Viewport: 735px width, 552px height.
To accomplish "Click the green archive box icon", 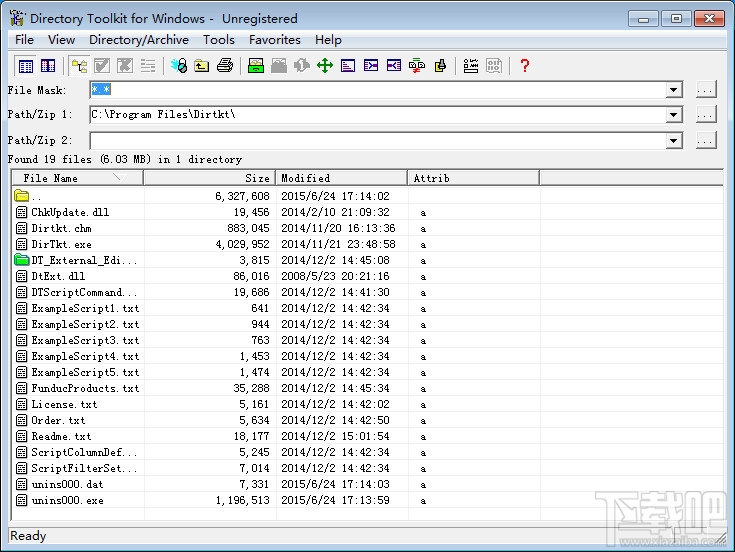I will 255,66.
